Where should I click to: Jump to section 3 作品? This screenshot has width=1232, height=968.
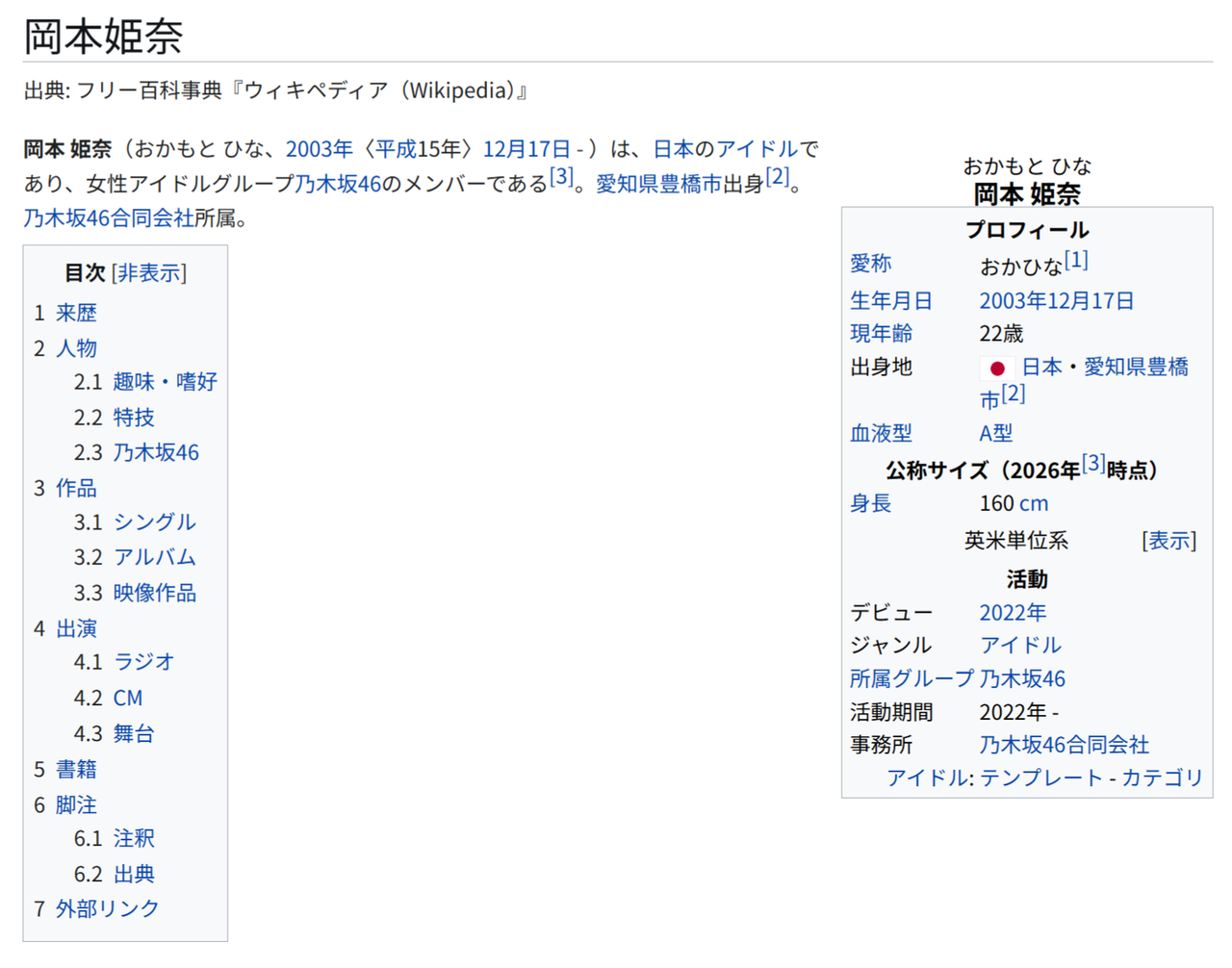point(76,488)
